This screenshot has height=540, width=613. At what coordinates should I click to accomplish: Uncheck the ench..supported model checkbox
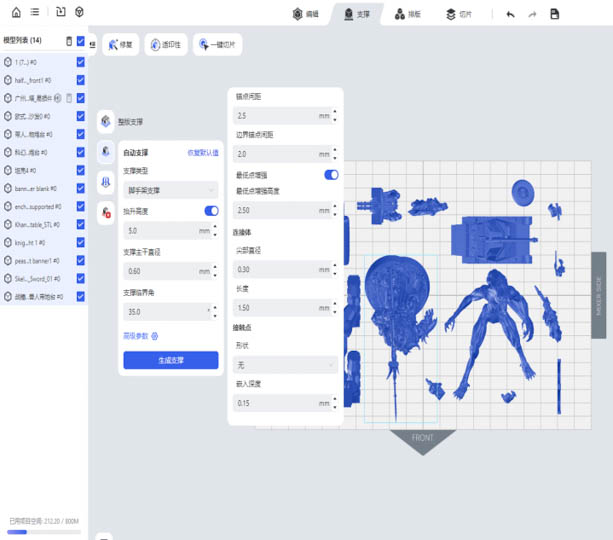click(x=81, y=206)
